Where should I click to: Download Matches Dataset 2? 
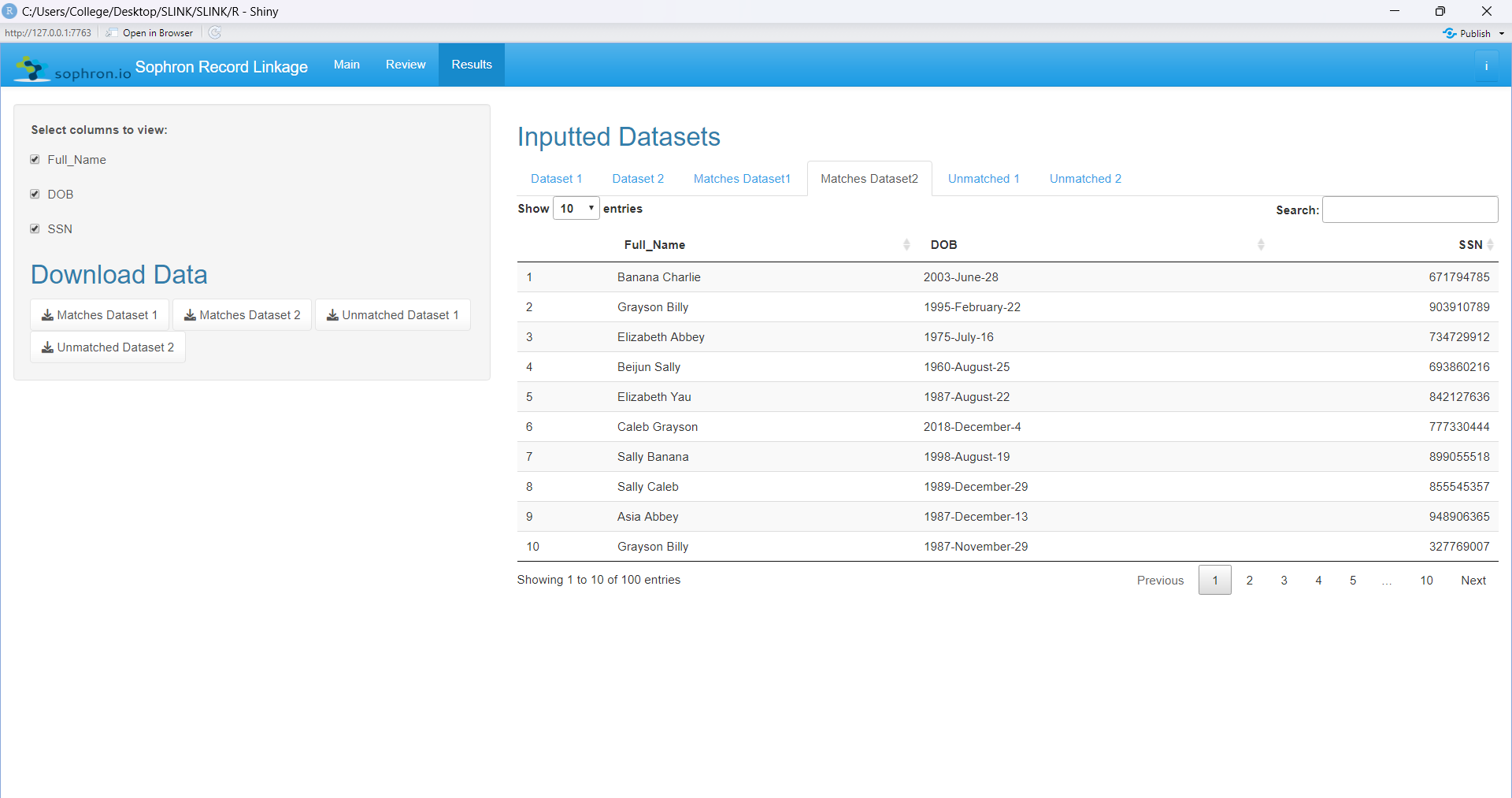(242, 314)
